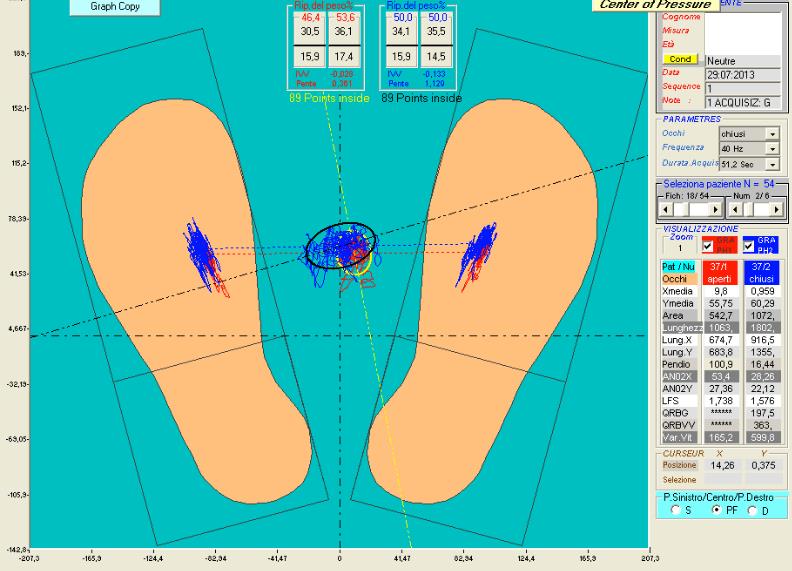
Task: Toggle the blue GRA PH2 checkbox
Action: point(749,246)
